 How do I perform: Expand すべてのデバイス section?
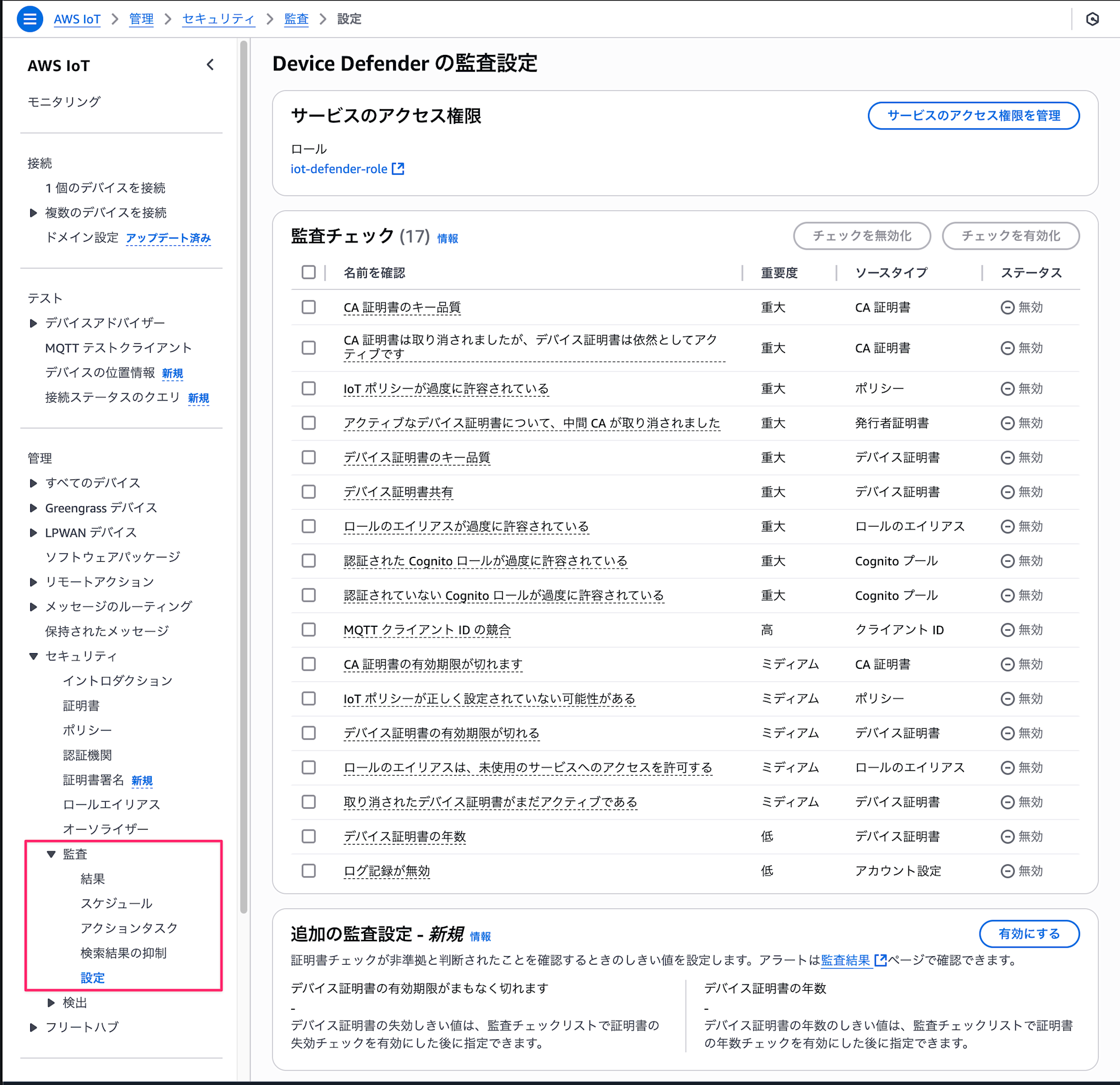point(33,483)
